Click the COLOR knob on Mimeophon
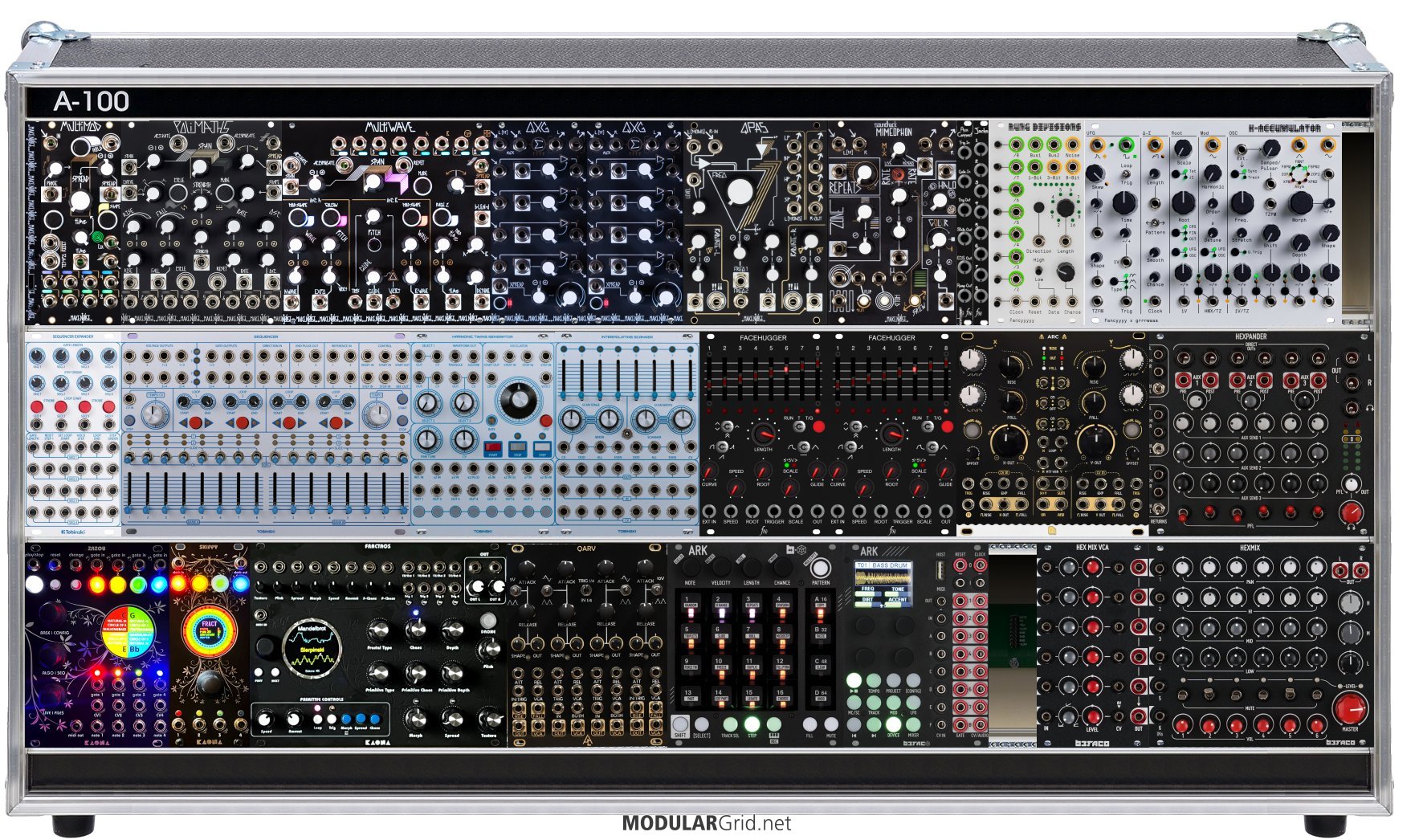1415x840 pixels. click(939, 240)
